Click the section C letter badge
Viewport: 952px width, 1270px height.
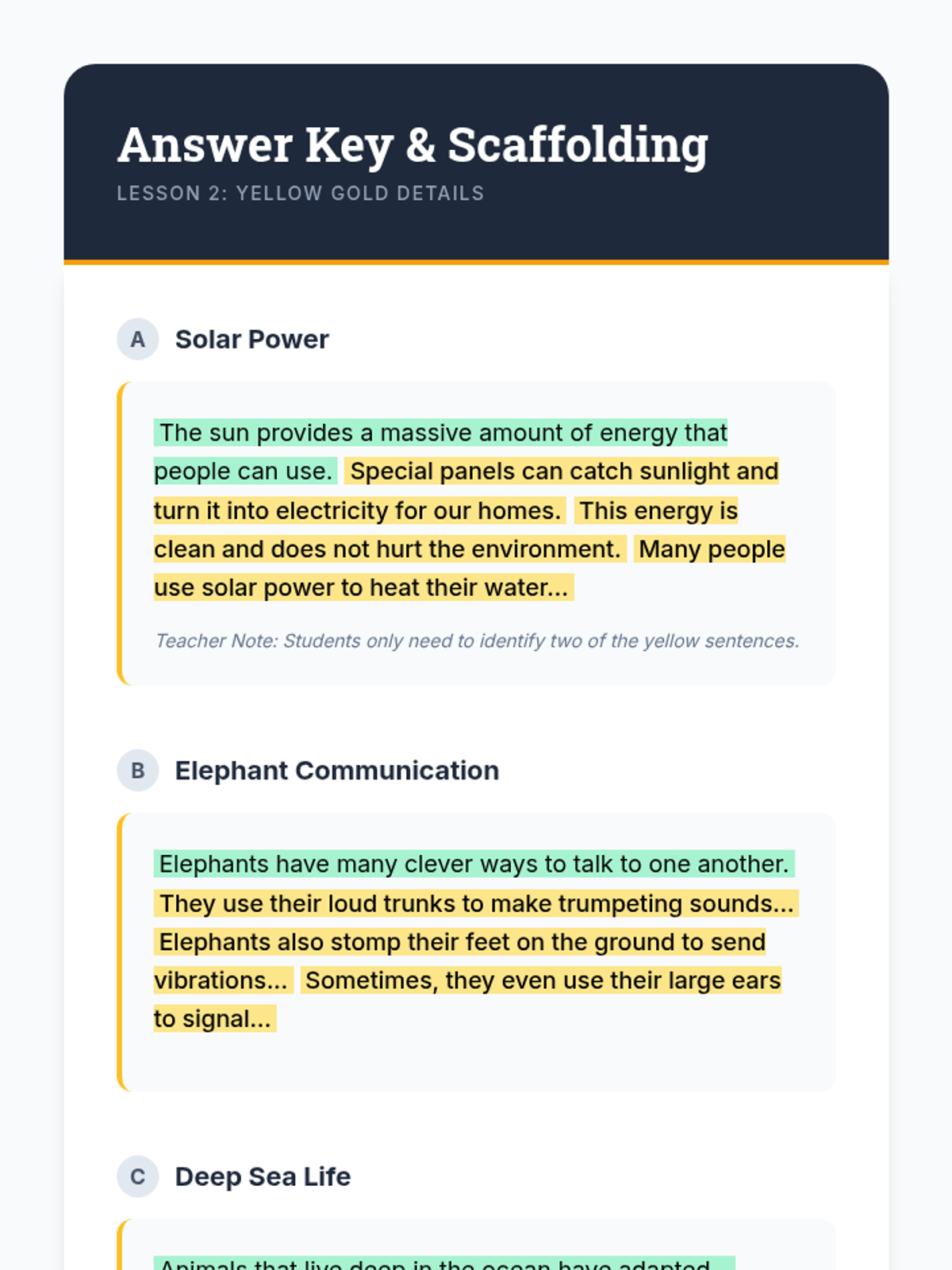(x=137, y=1176)
